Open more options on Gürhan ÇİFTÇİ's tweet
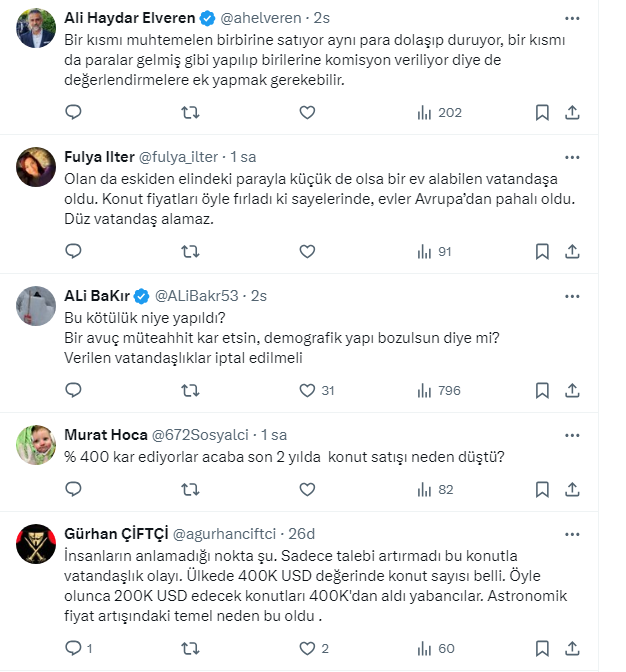The width and height of the screenshot is (626, 672). point(572,533)
